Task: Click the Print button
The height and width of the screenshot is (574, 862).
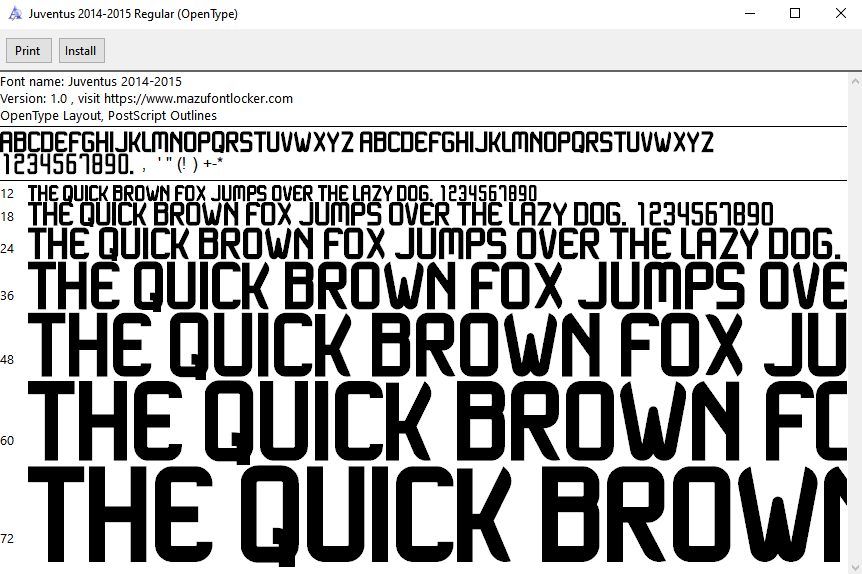Action: pos(28,51)
